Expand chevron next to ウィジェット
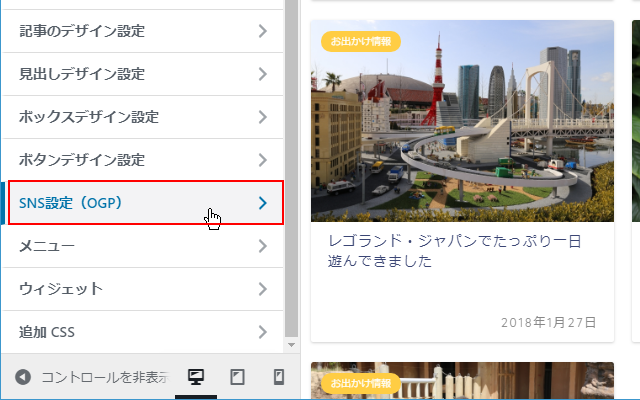The image size is (640, 400). pos(263,289)
